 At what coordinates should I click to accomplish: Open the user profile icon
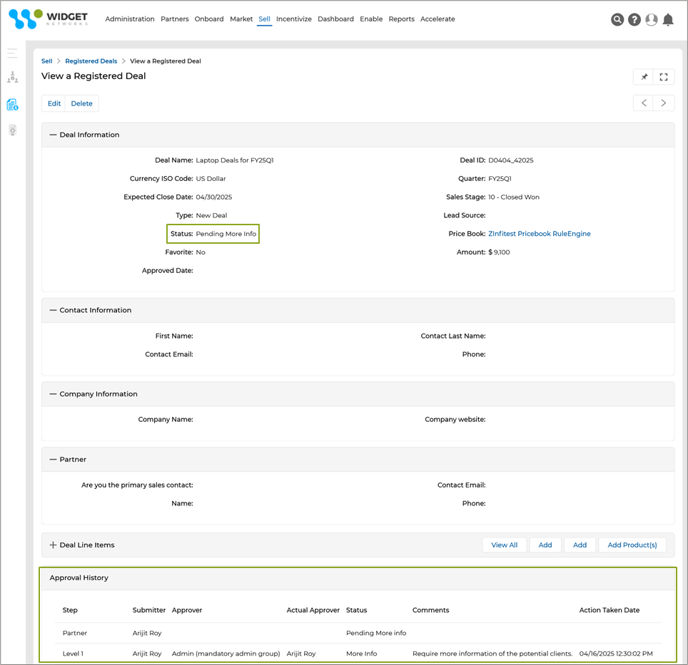(651, 20)
